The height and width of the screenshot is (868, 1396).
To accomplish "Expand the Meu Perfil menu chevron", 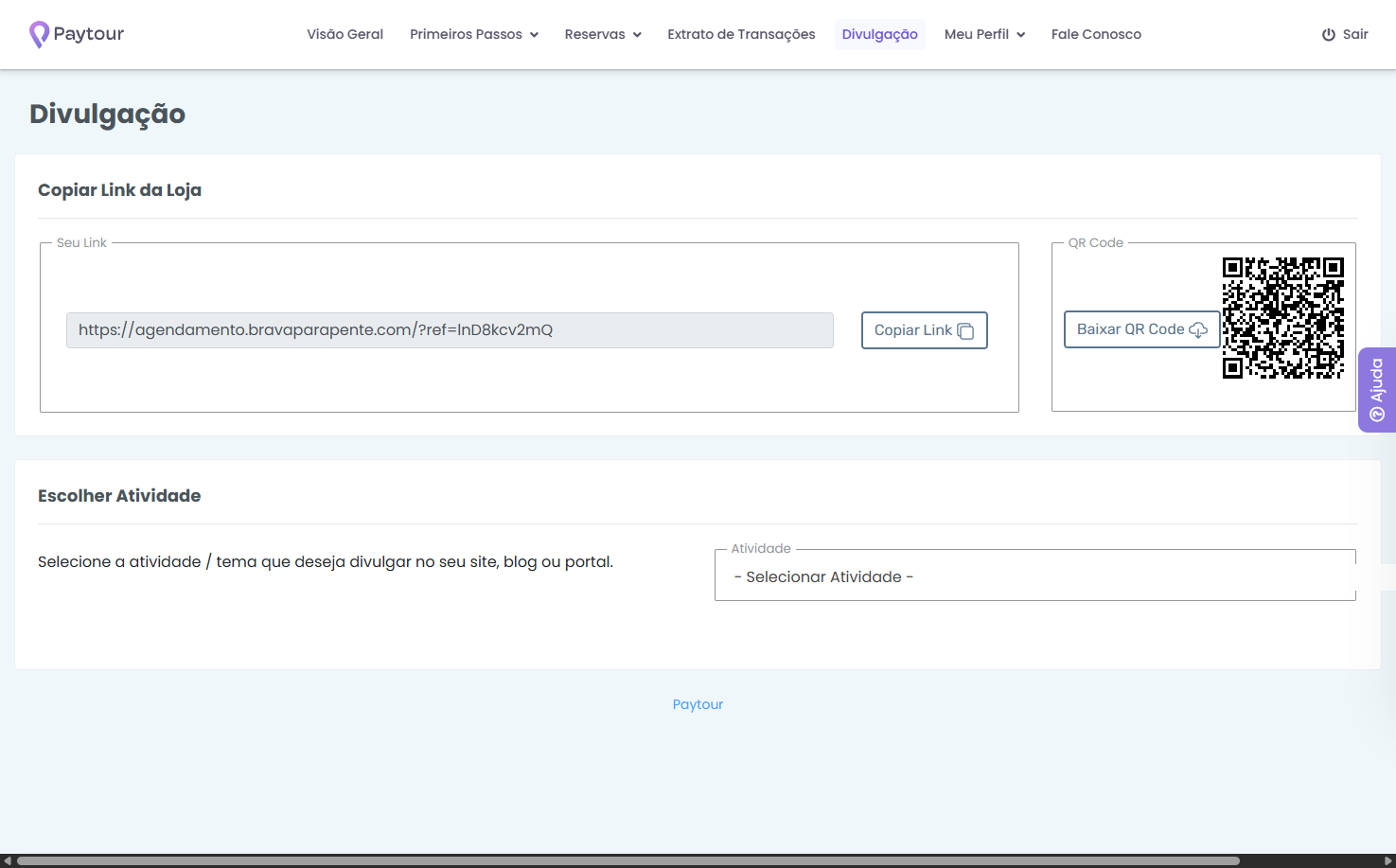I will point(1021,35).
